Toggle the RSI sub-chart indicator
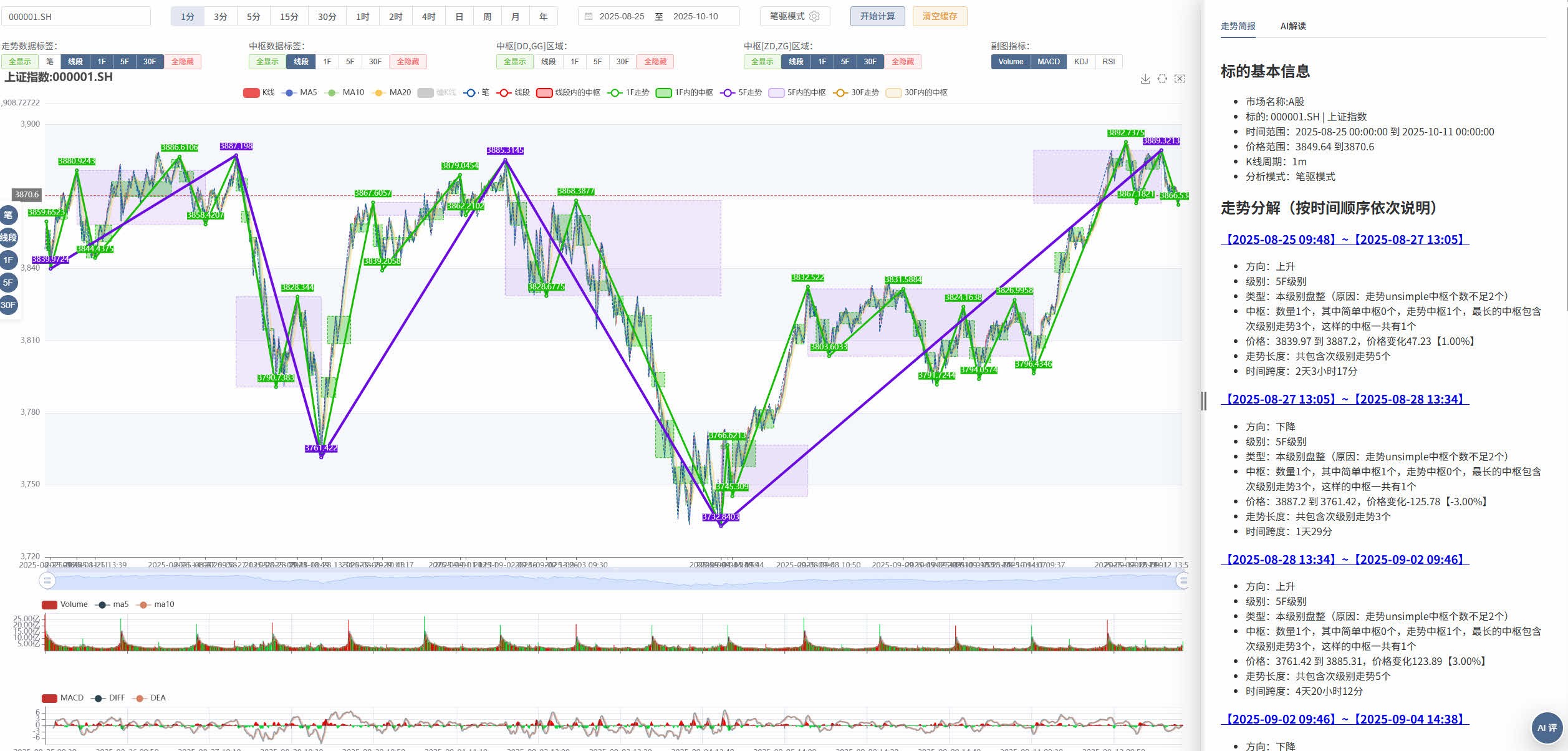The height and width of the screenshot is (751, 1568). (x=1109, y=61)
